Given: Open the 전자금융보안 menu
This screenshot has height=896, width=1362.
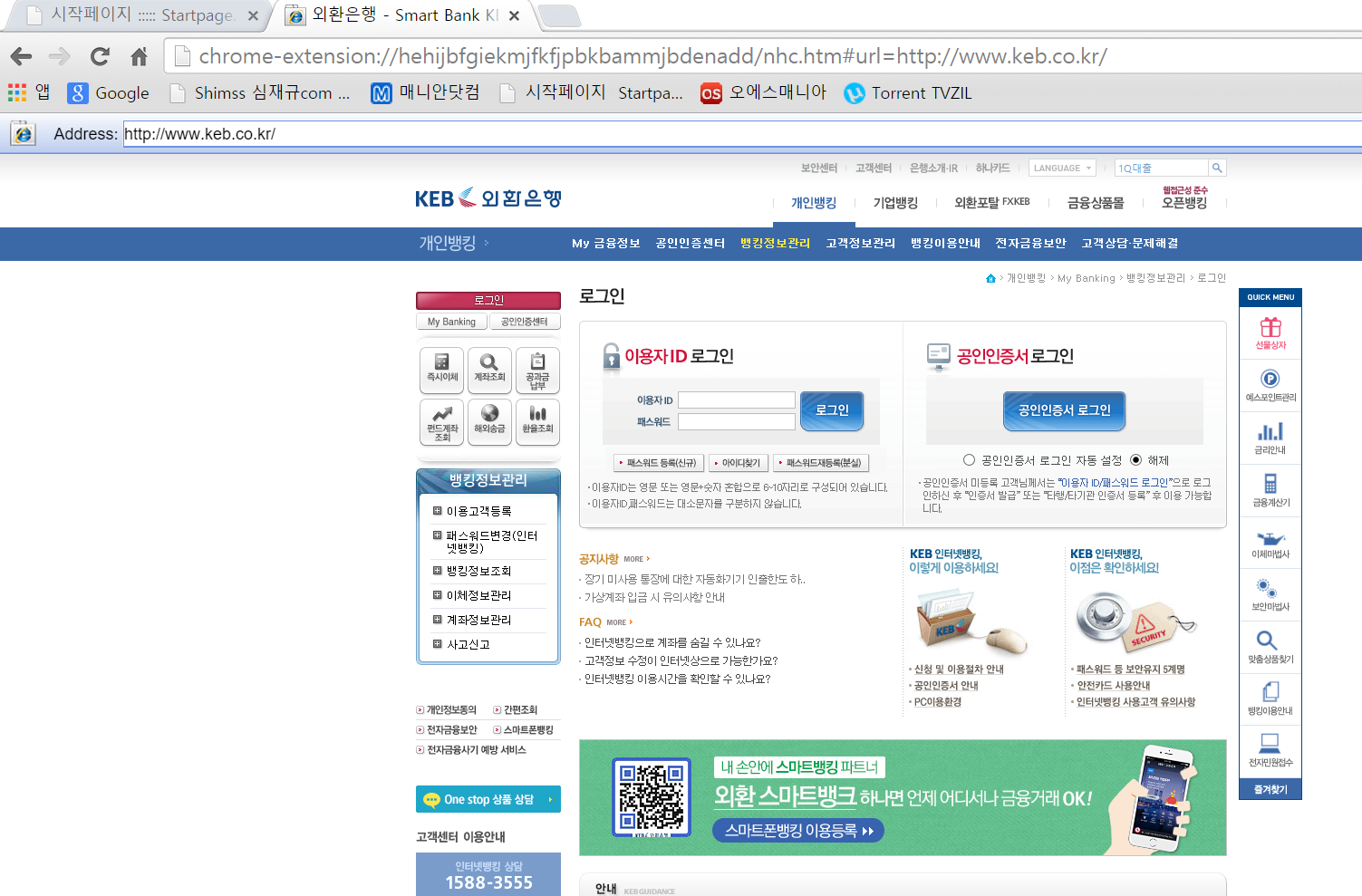Looking at the screenshot, I should point(1030,243).
